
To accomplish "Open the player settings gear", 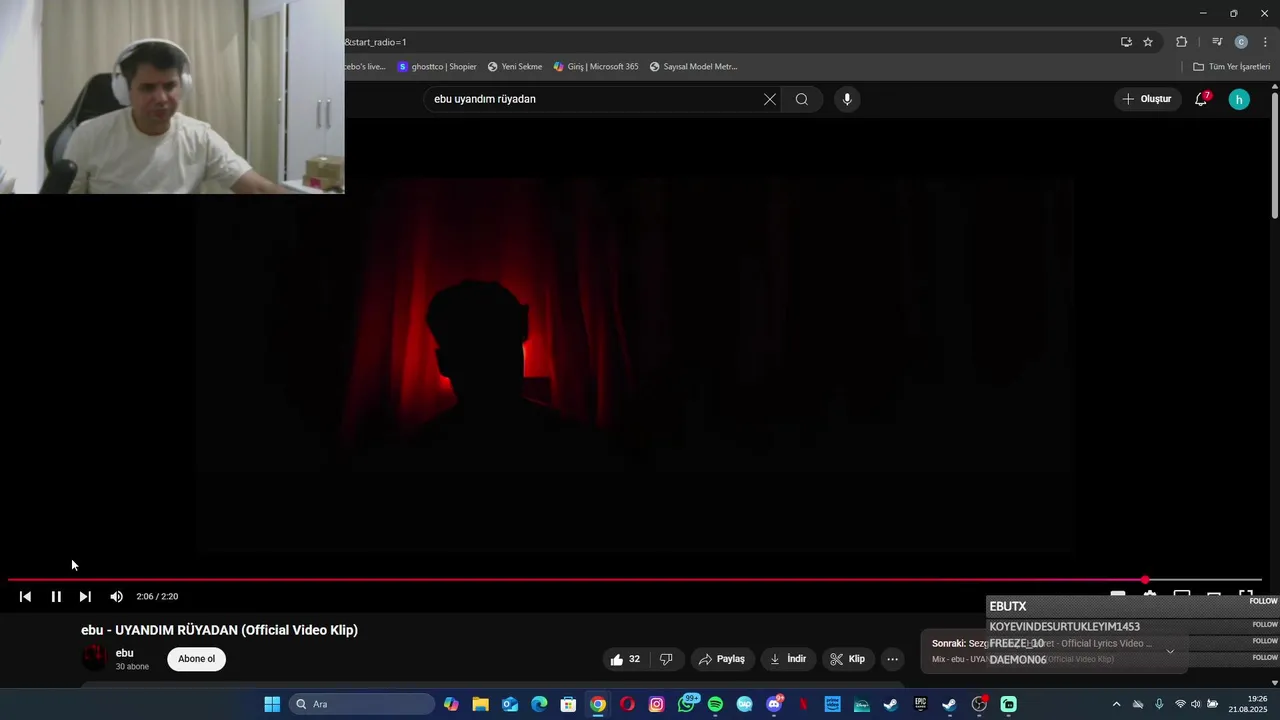I will click(x=1150, y=595).
